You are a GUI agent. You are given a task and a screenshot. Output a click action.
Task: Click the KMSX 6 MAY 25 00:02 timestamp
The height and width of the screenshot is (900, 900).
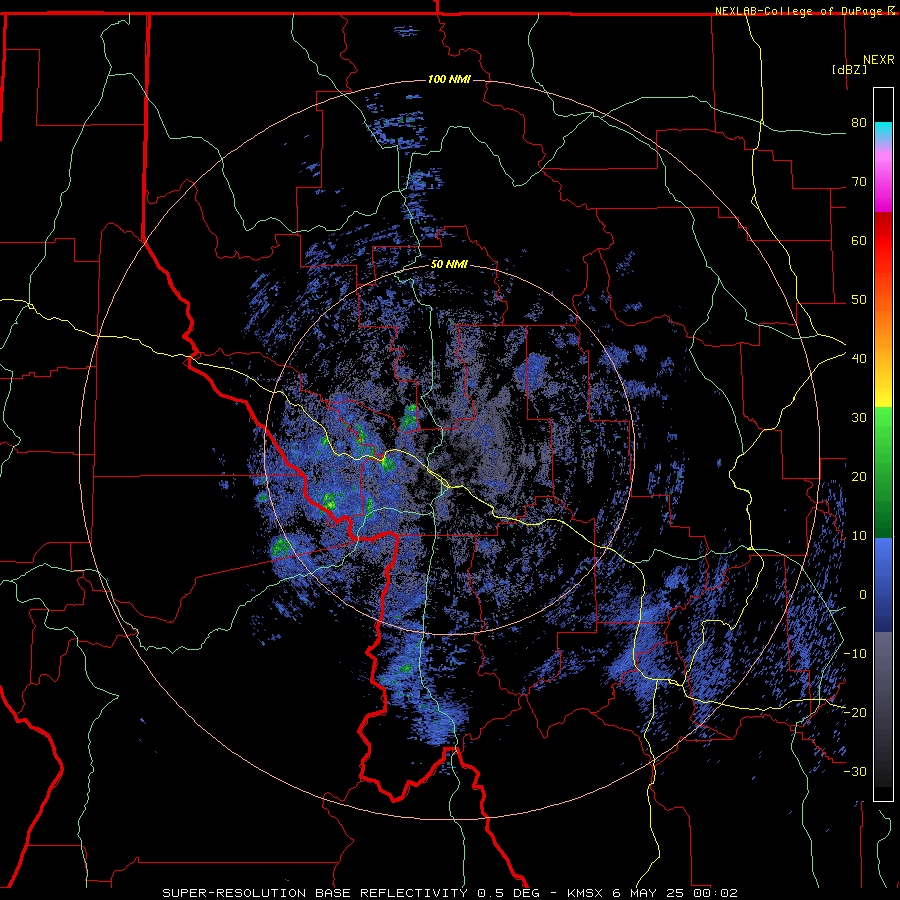tap(652, 893)
